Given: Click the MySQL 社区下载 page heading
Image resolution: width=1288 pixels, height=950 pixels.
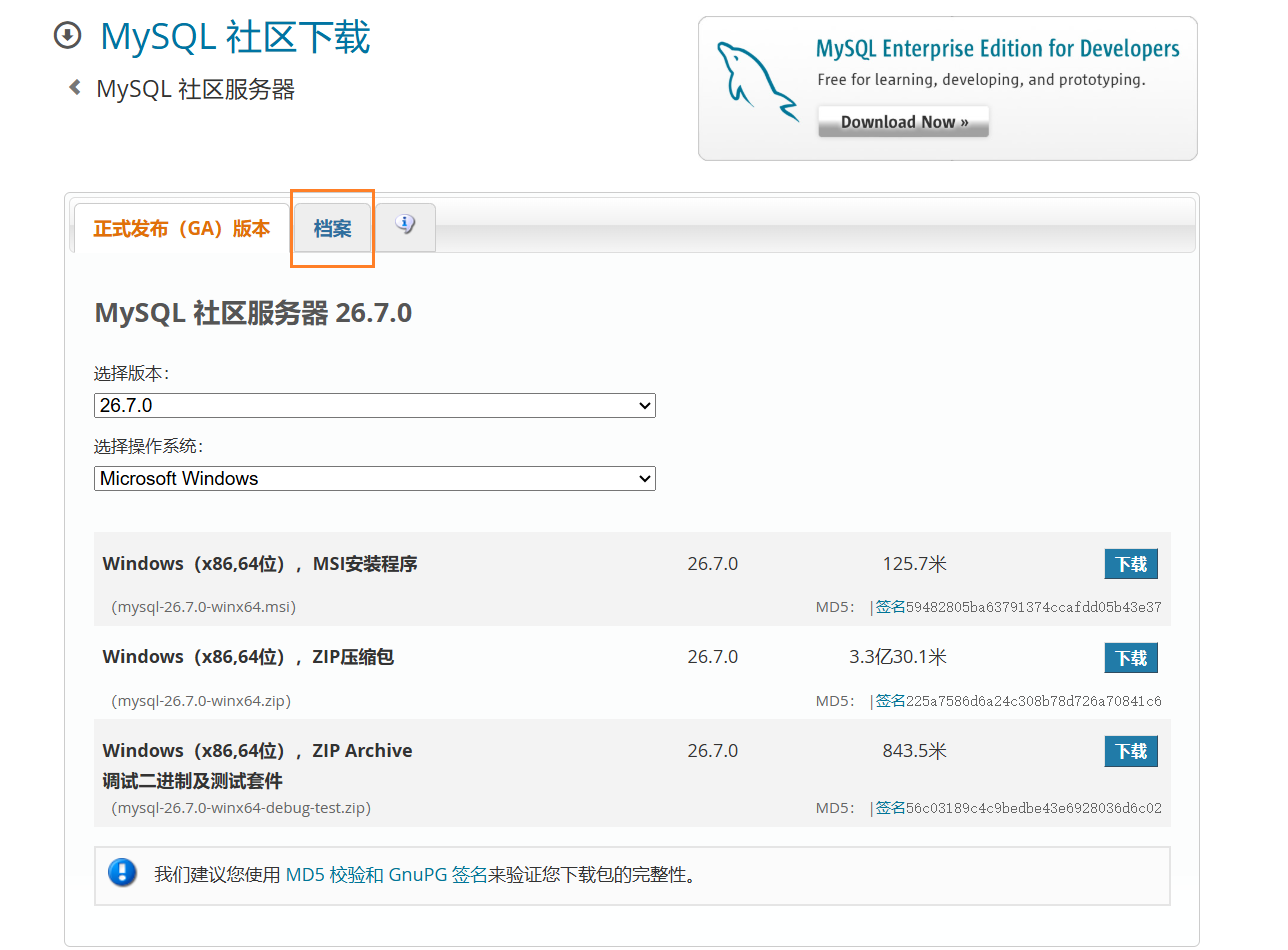Looking at the screenshot, I should (235, 37).
